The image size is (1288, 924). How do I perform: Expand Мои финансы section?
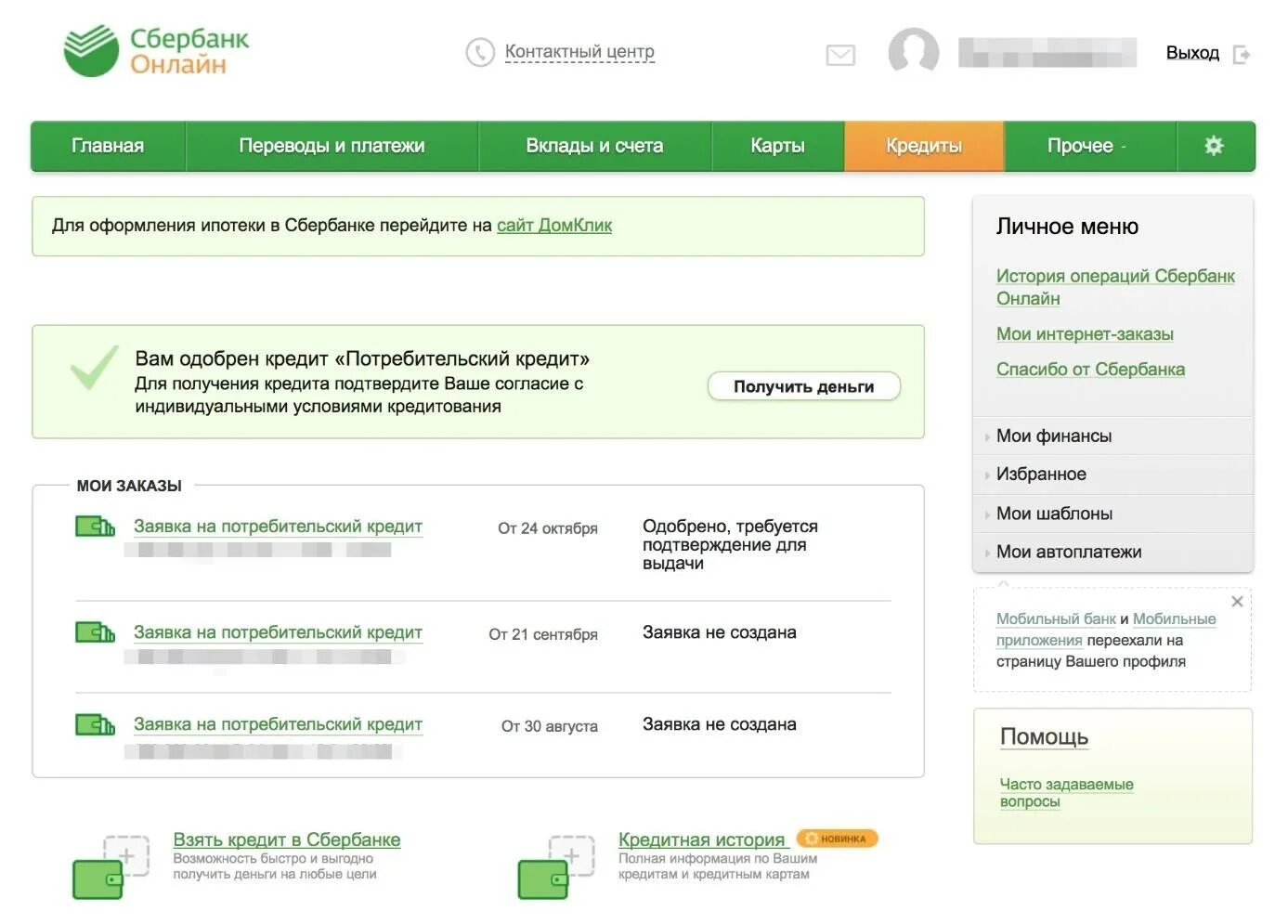[x=1112, y=436]
